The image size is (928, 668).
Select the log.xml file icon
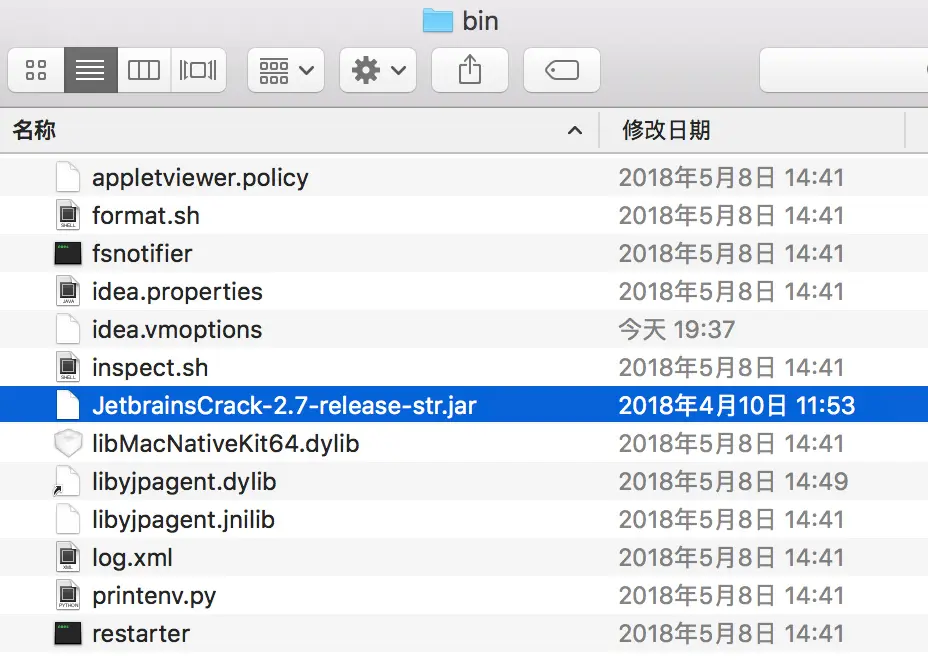(x=68, y=557)
